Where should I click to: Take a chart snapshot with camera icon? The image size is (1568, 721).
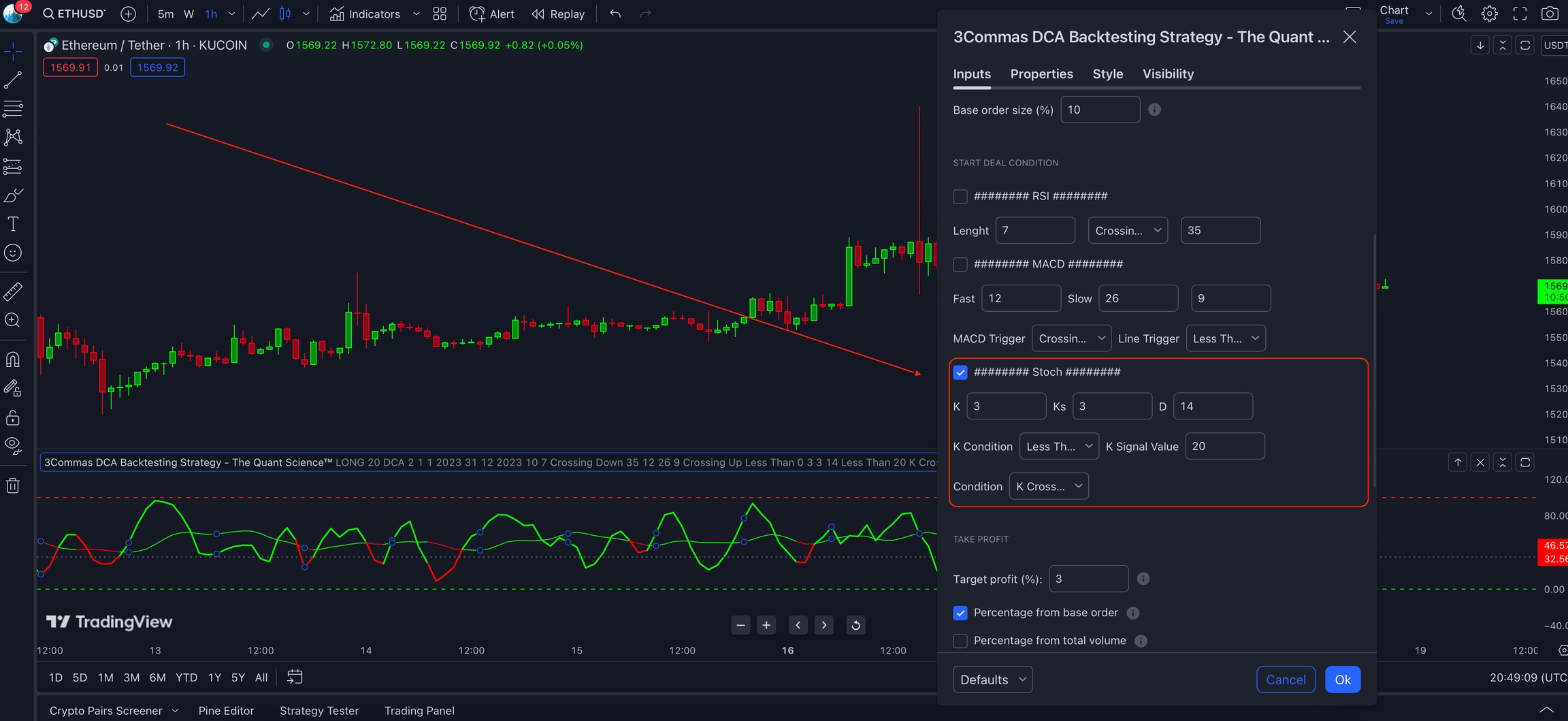(x=1550, y=14)
